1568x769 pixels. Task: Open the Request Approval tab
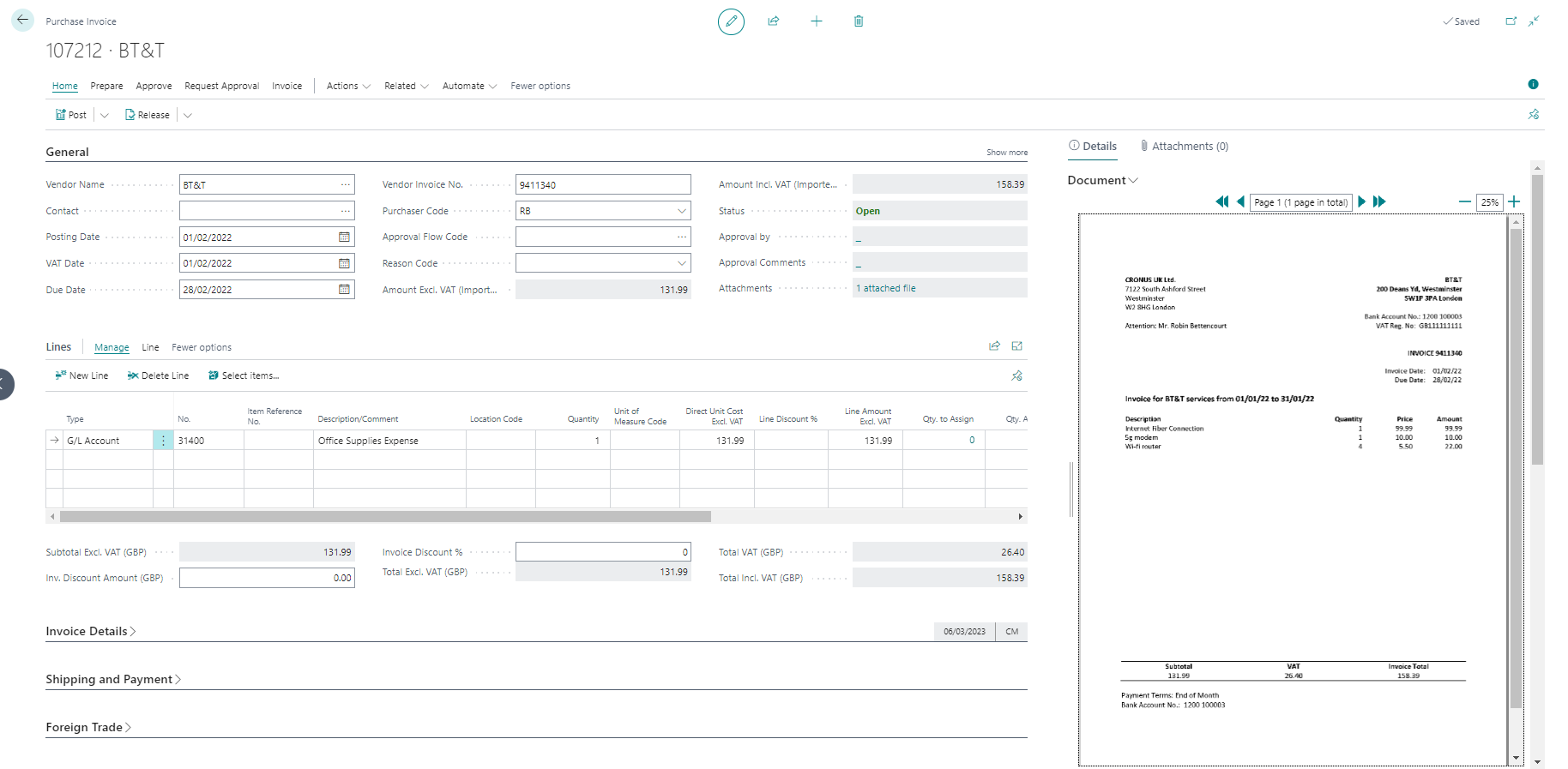tap(222, 86)
